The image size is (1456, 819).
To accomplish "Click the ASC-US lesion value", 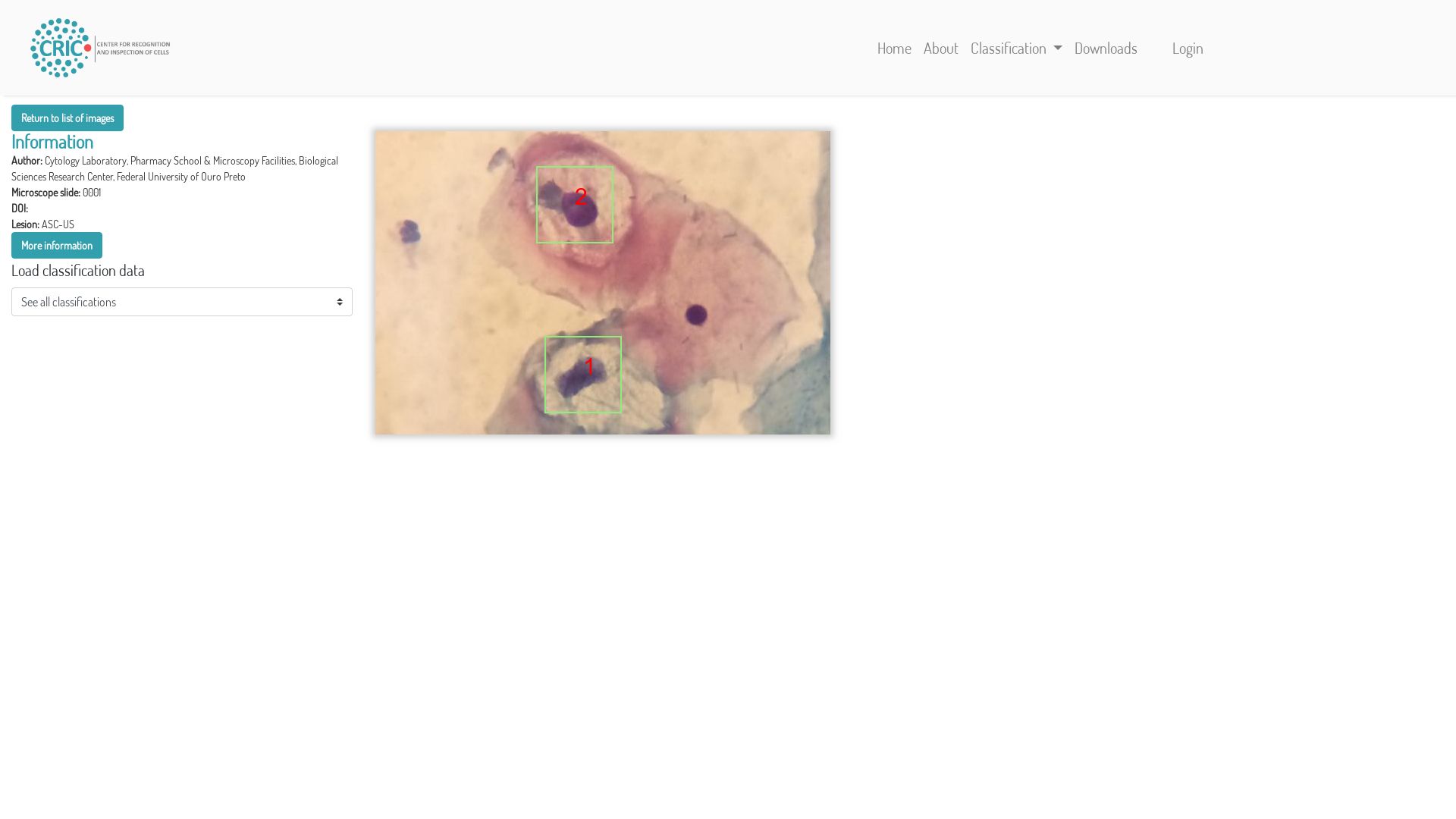I will (x=58, y=224).
